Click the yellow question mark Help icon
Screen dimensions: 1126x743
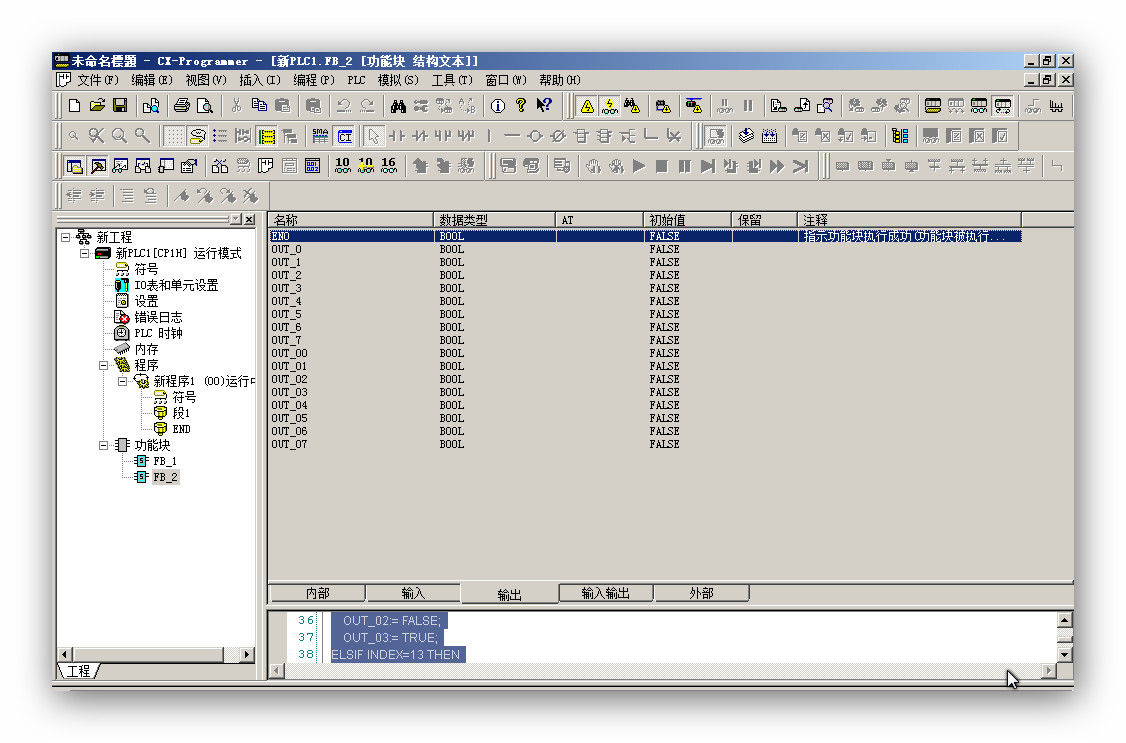click(520, 105)
